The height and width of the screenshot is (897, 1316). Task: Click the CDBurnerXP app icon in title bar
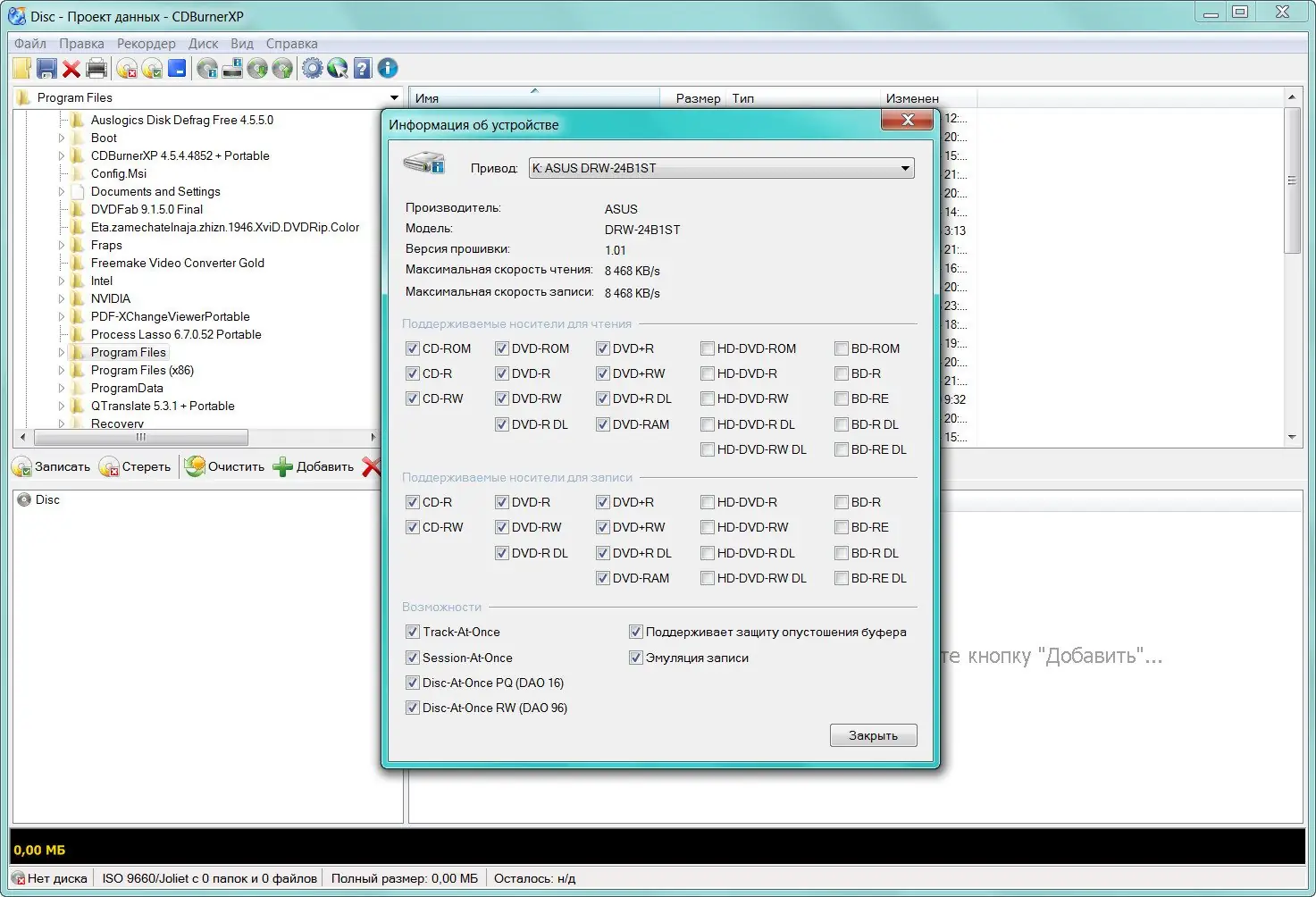click(x=17, y=16)
